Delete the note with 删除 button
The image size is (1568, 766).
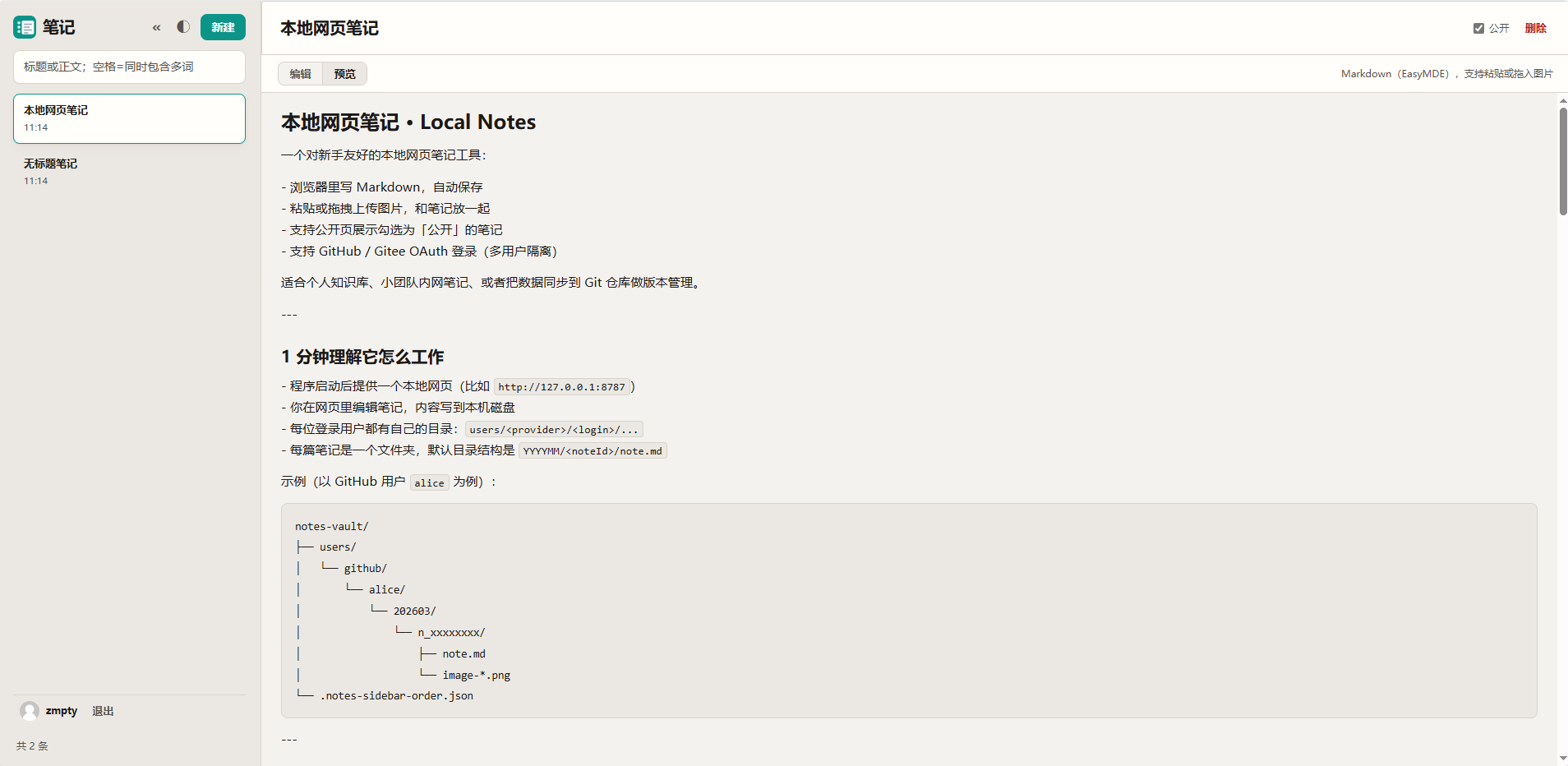pyautogui.click(x=1535, y=28)
